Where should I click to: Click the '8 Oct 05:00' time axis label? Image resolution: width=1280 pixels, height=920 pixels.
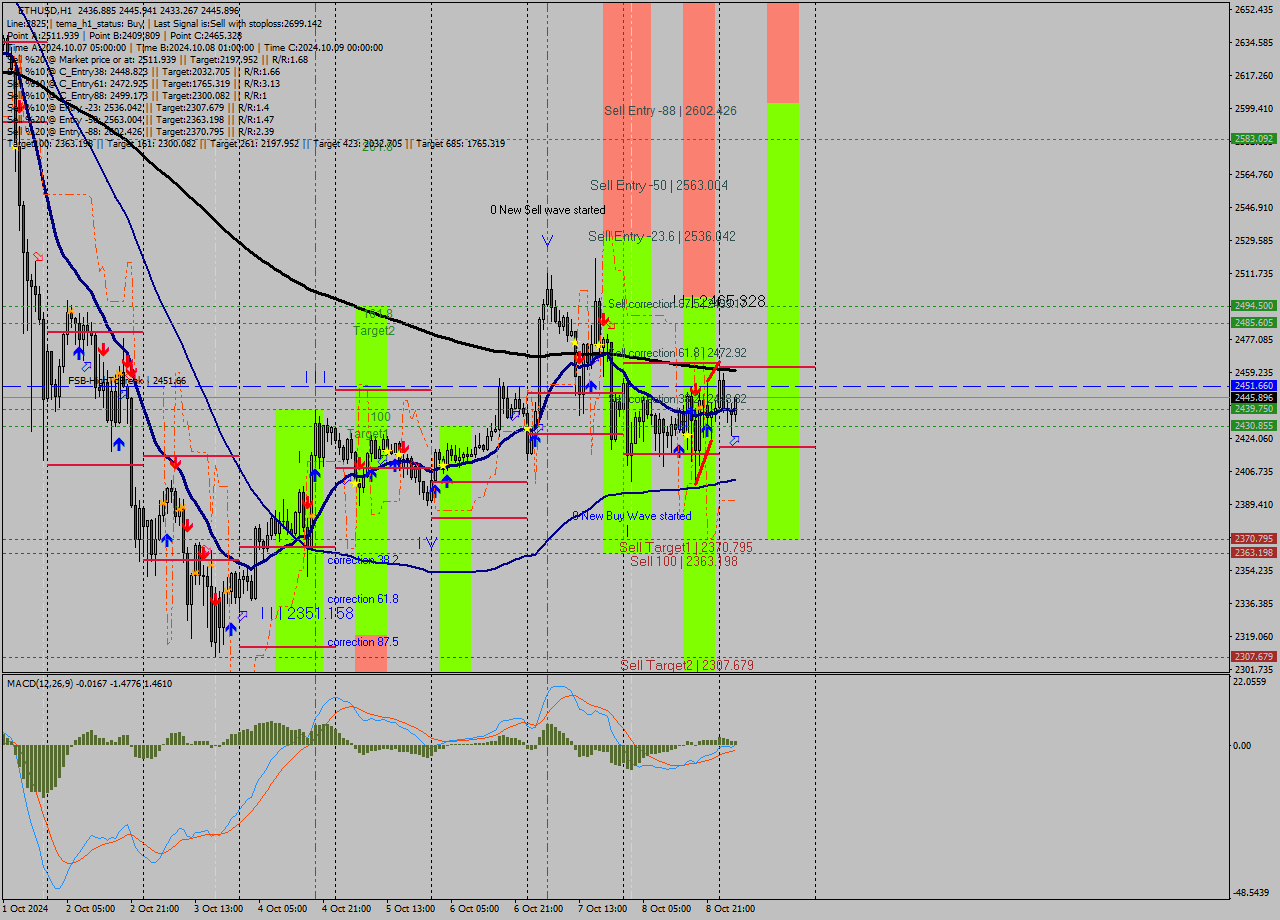(667, 909)
